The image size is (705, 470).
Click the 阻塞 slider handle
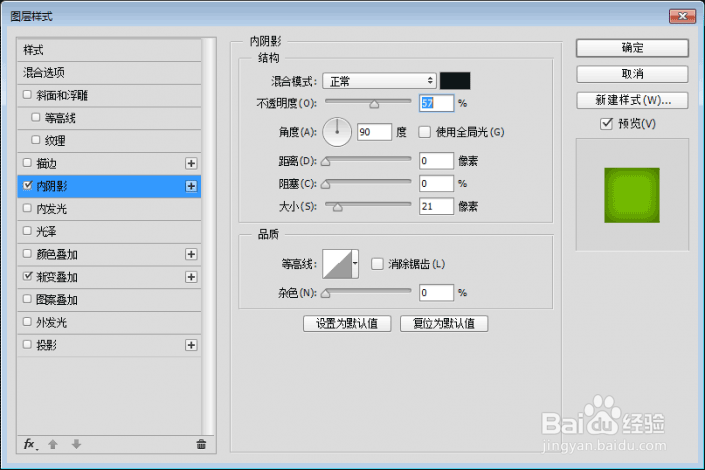pyautogui.click(x=326, y=184)
